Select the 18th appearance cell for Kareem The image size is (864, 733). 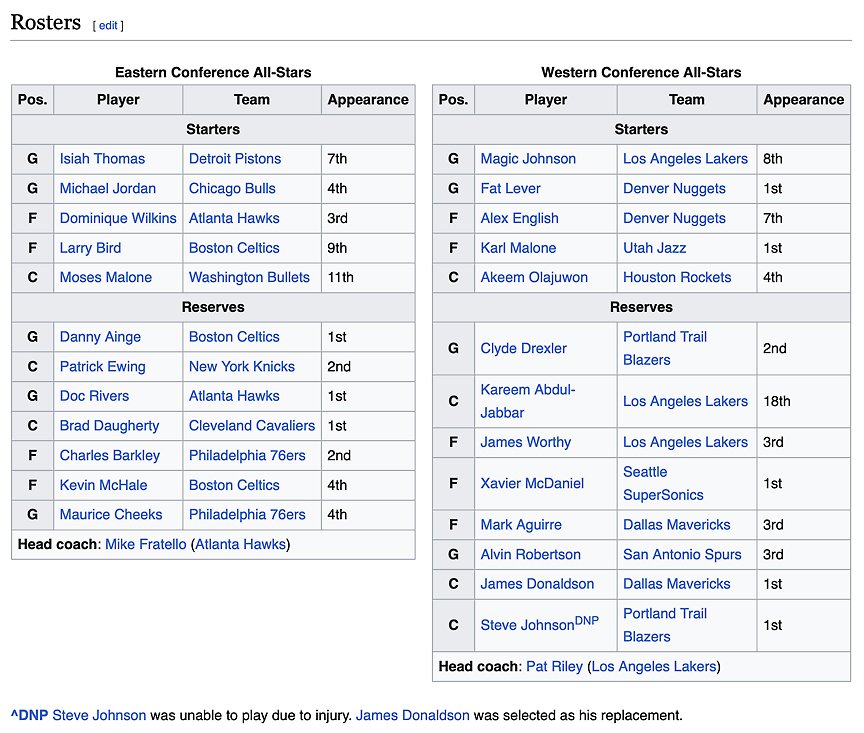pos(803,401)
